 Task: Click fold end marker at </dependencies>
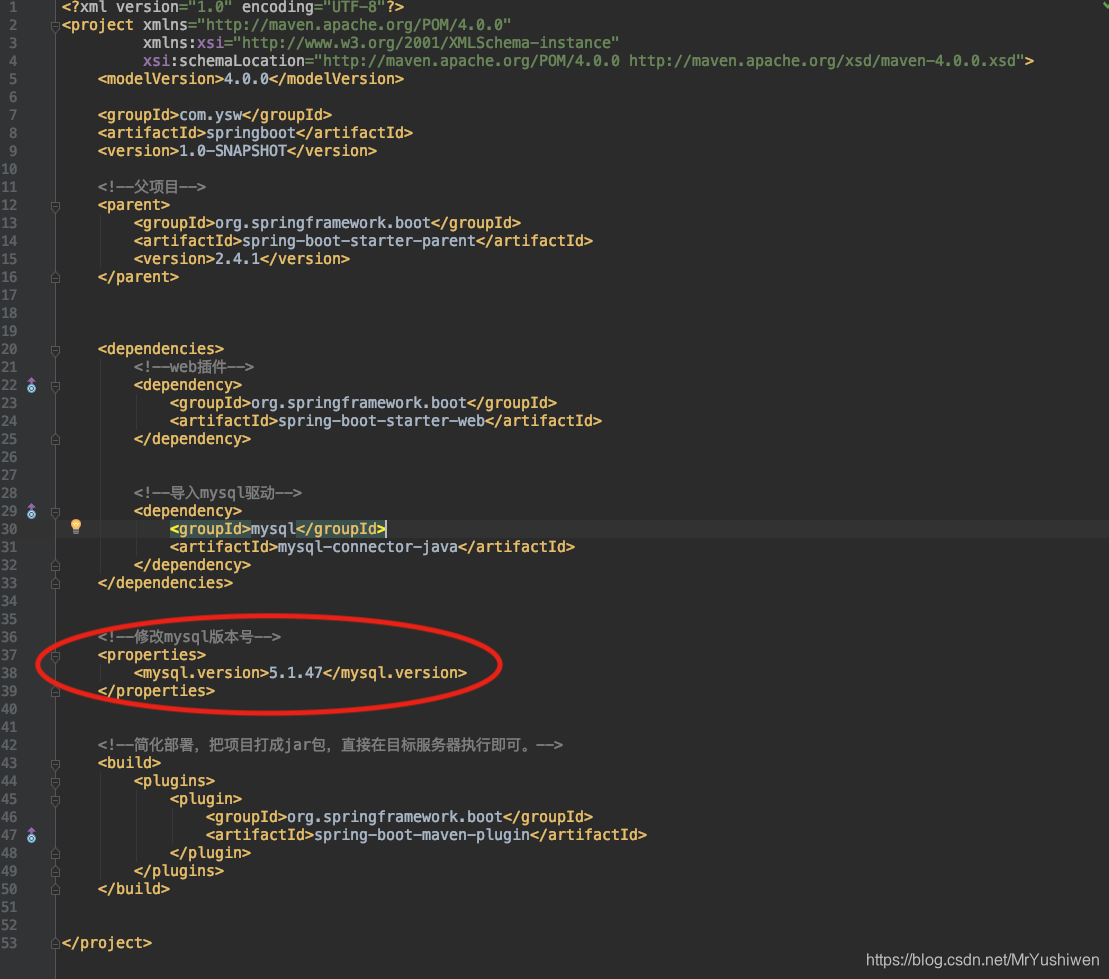point(55,584)
